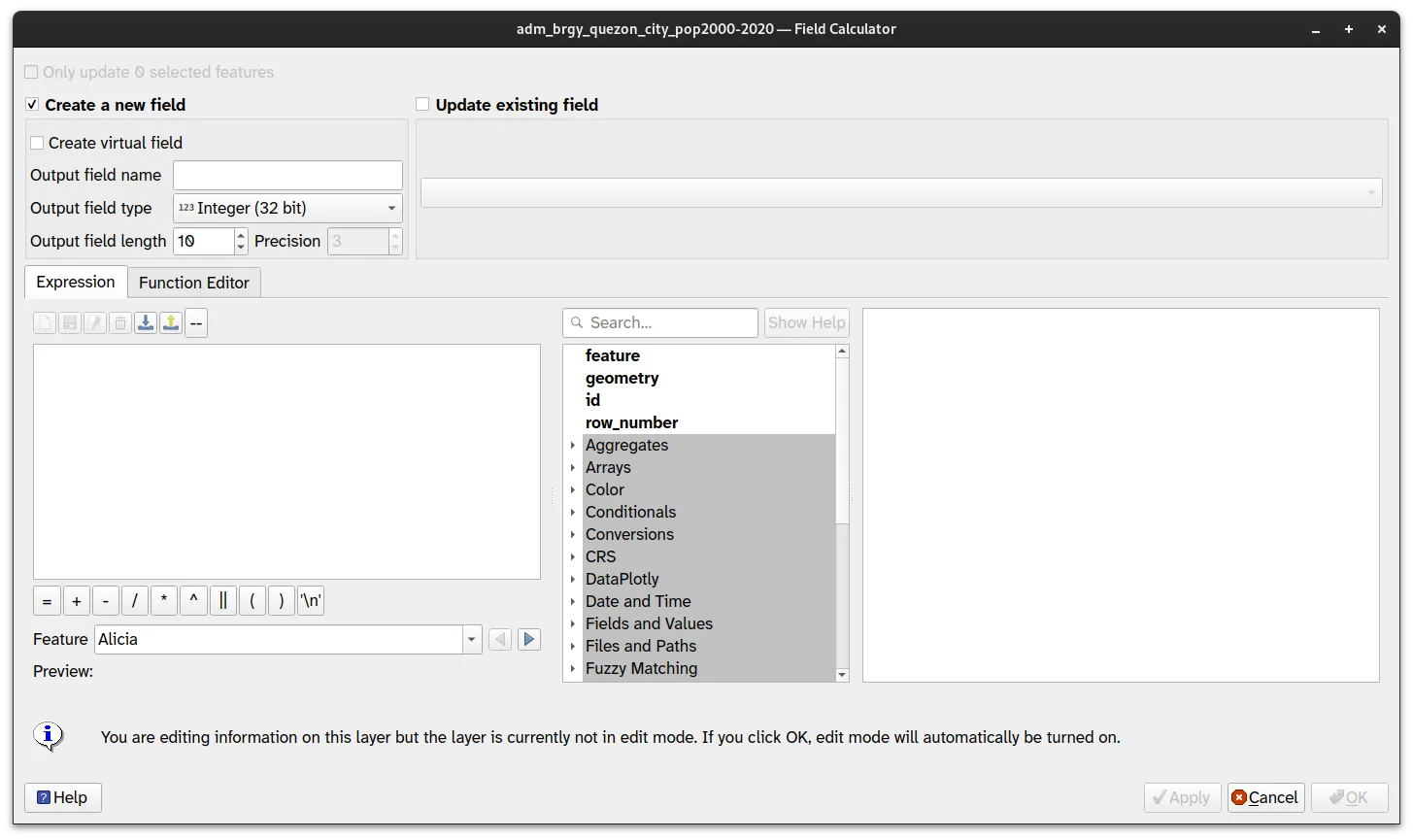Insert the equals operator into the expression

click(x=47, y=600)
